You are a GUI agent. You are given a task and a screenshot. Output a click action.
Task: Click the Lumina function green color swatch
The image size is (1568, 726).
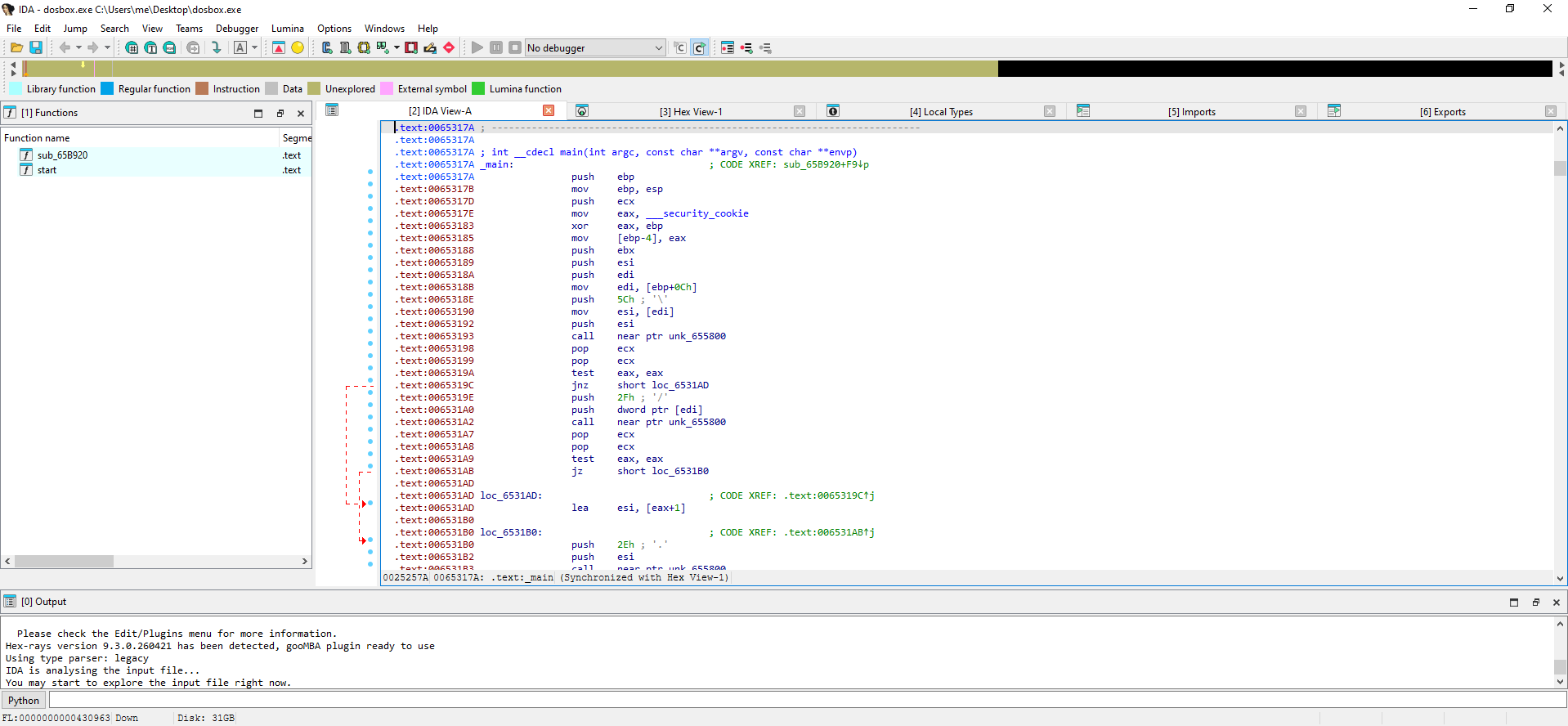coord(478,88)
